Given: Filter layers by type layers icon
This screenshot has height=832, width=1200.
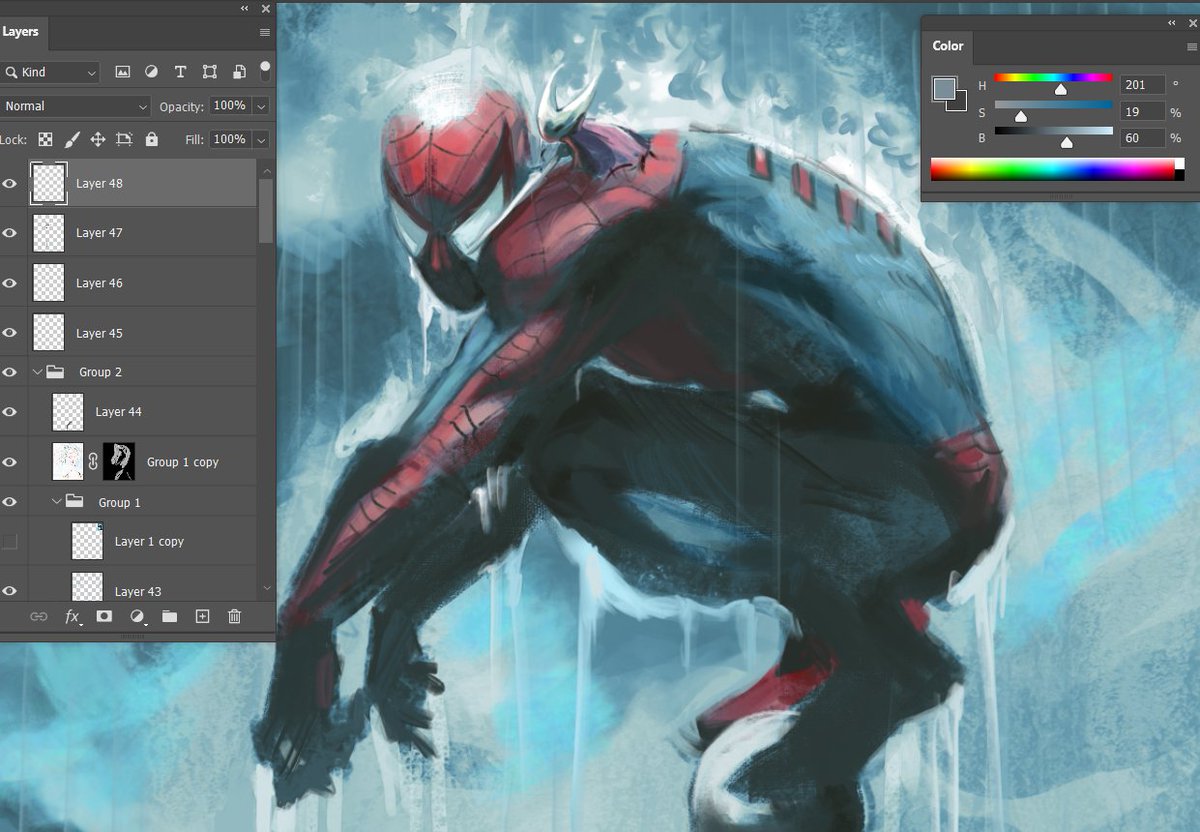Looking at the screenshot, I should pos(180,72).
